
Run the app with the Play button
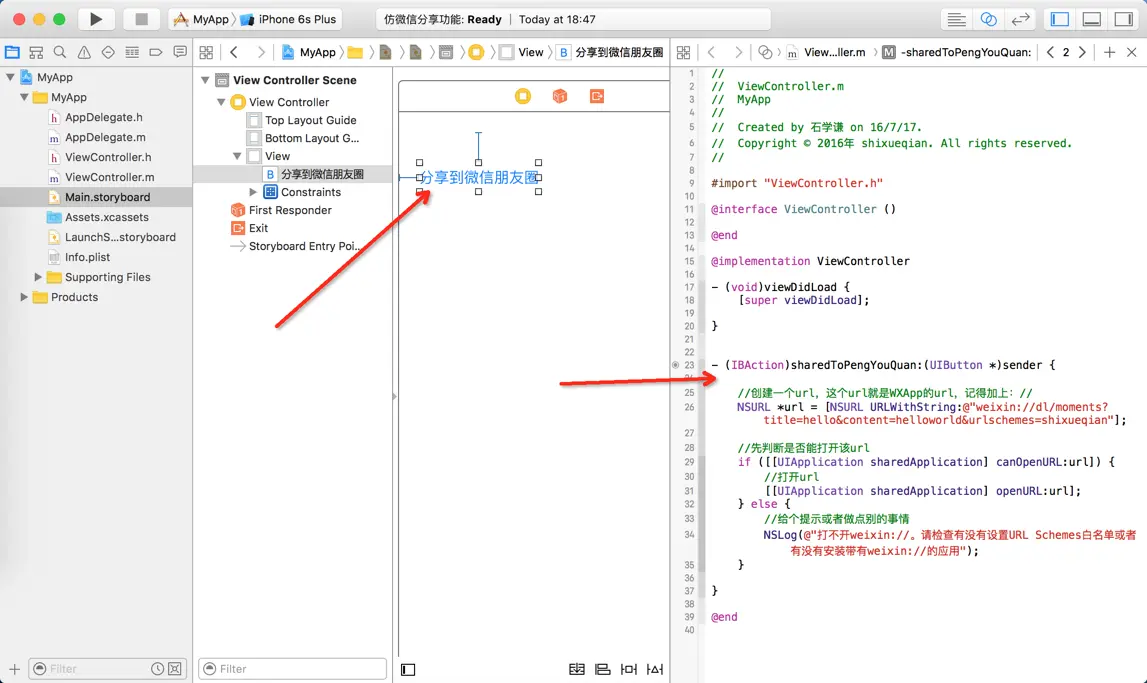[x=96, y=19]
